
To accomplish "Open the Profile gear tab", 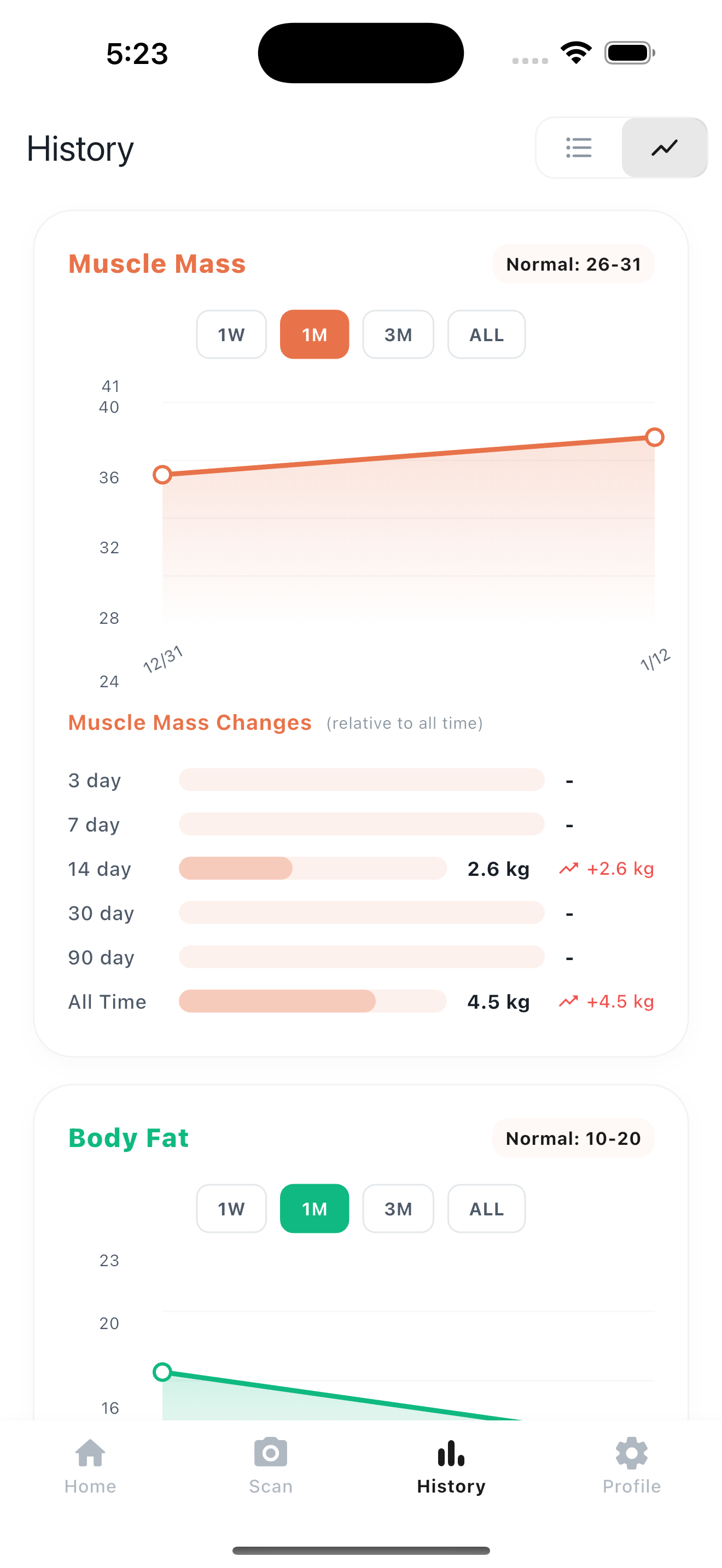I will tap(631, 1465).
